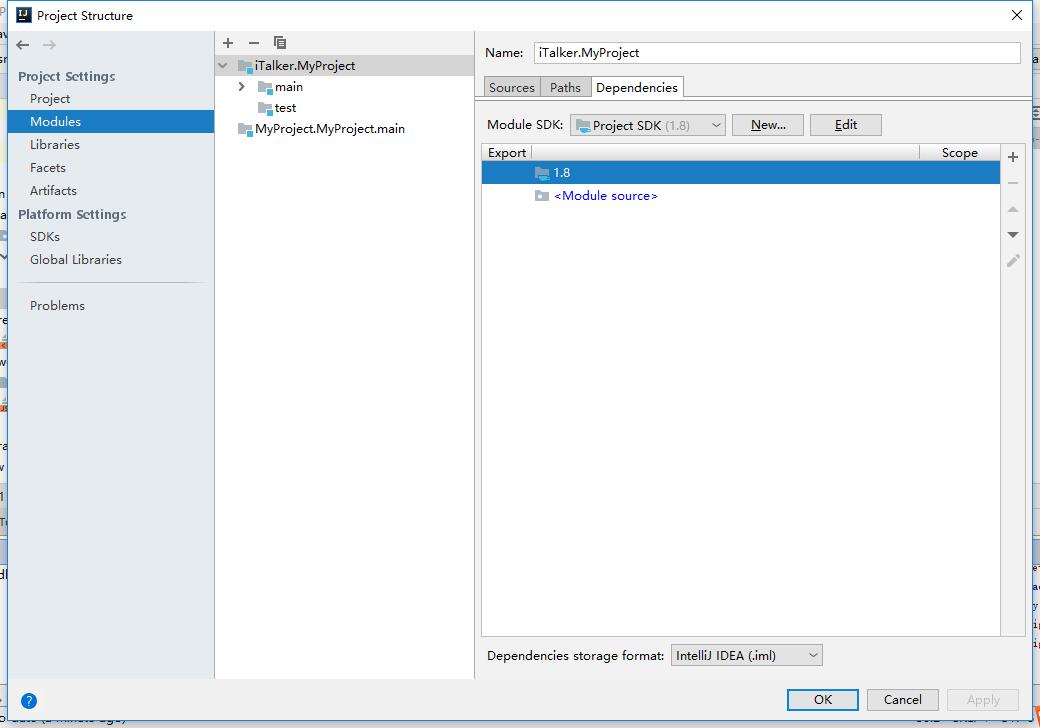The image size is (1040, 728).
Task: Select the Dependencies tab
Action: click(x=637, y=88)
